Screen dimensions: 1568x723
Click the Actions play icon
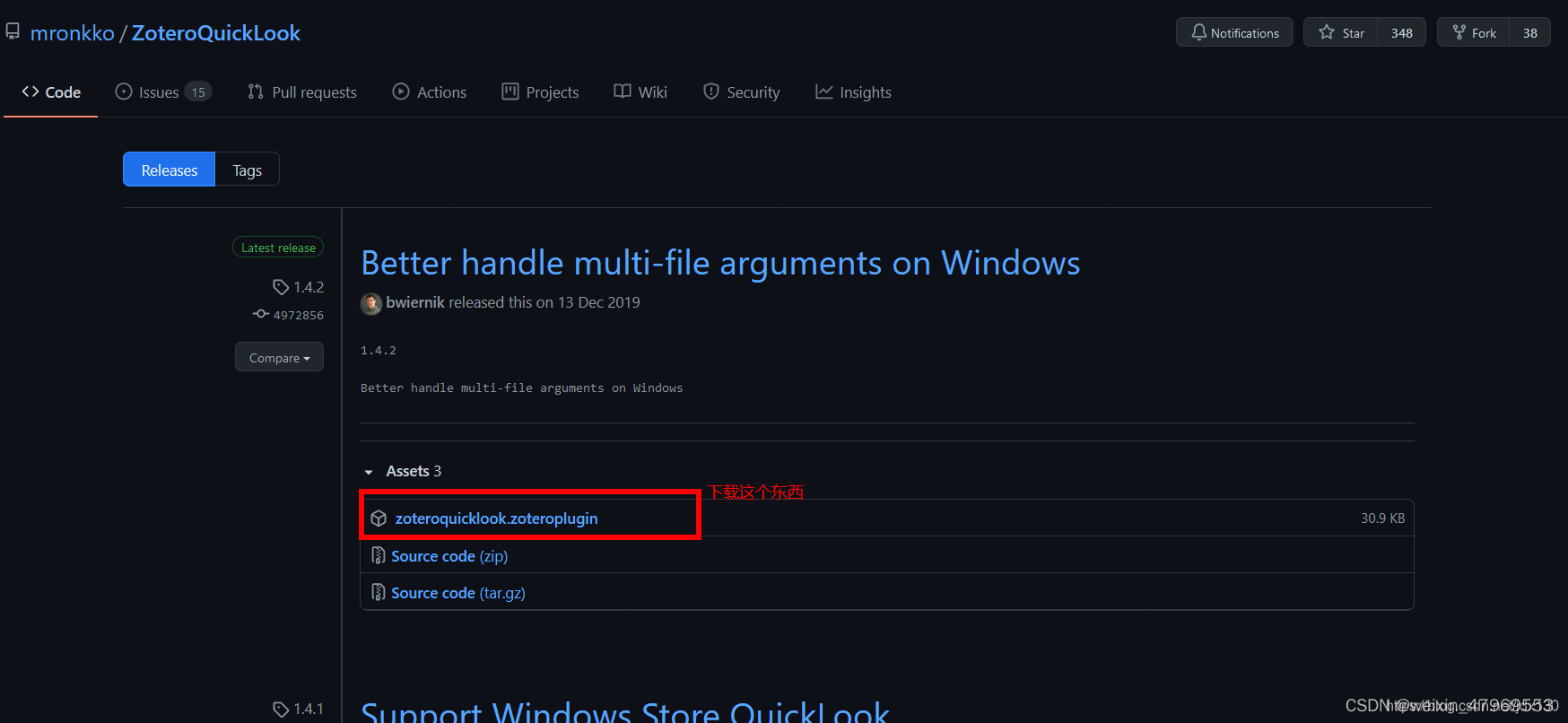401,91
